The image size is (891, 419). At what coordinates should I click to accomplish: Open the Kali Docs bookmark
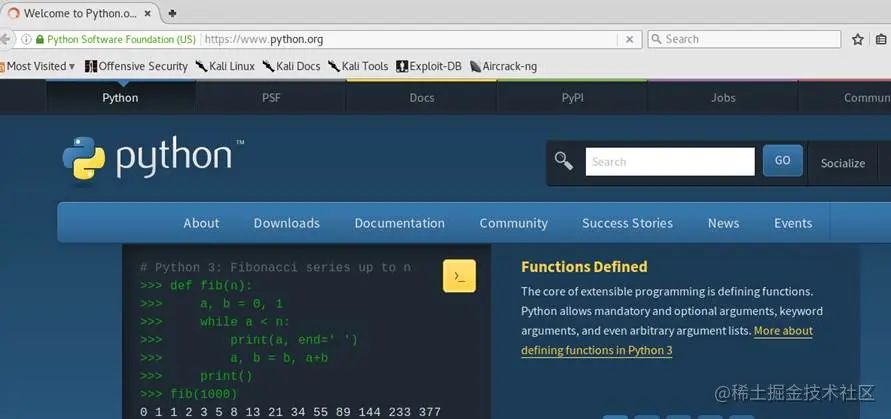pyautogui.click(x=292, y=66)
